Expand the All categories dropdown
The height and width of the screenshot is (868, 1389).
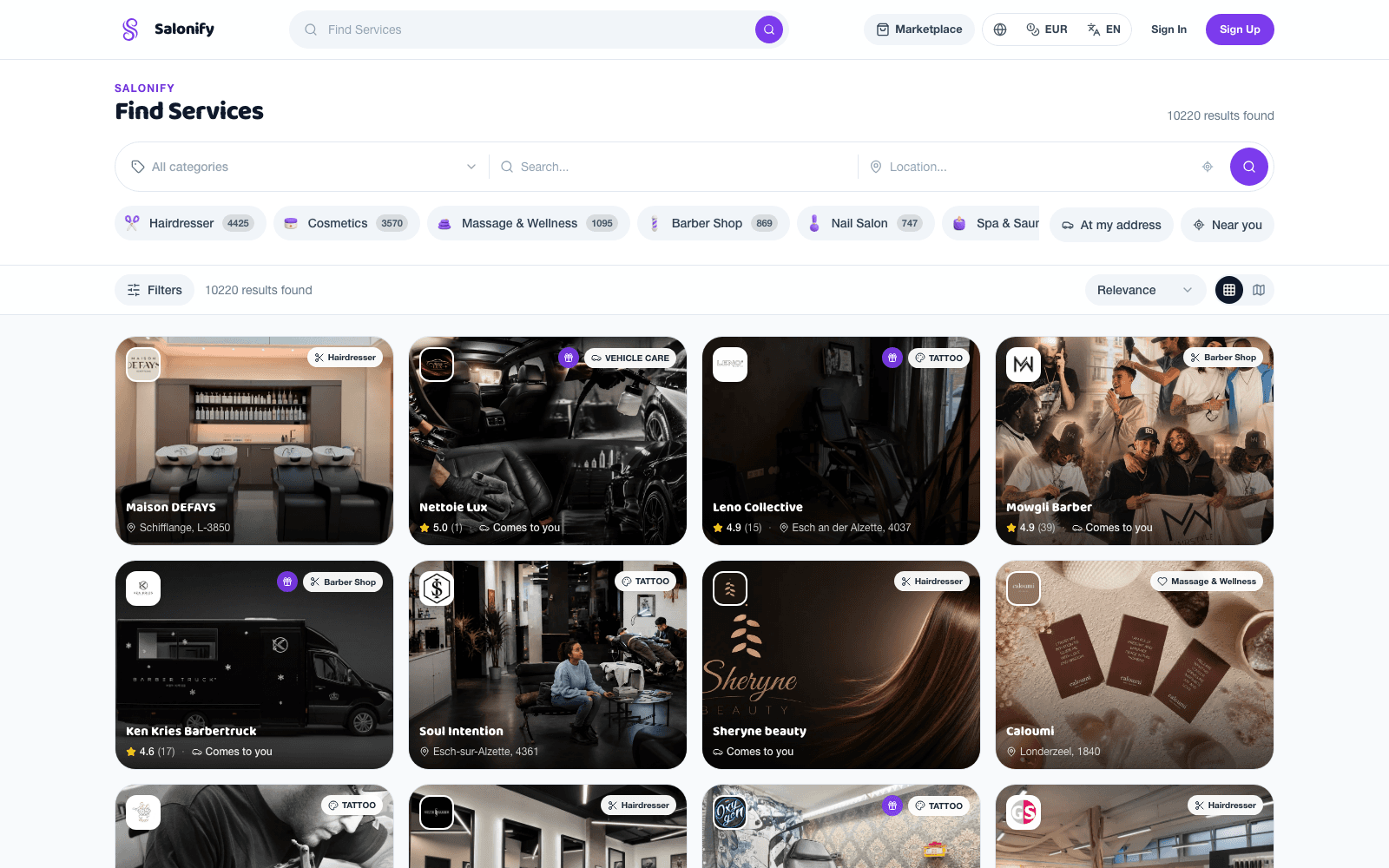coord(304,167)
